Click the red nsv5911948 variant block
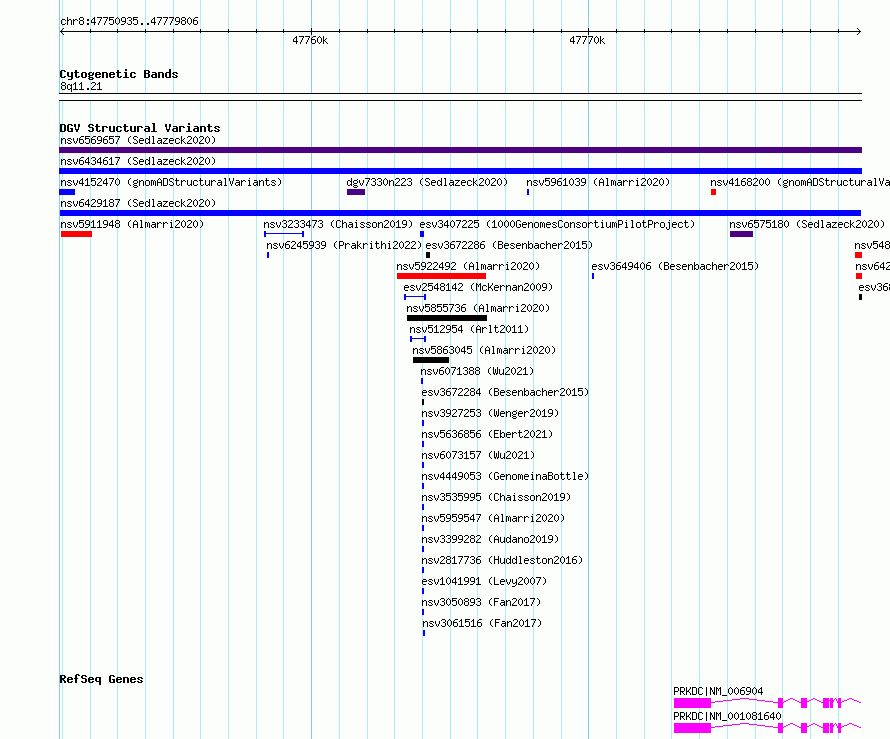Image resolution: width=890 pixels, height=739 pixels. pos(76,234)
